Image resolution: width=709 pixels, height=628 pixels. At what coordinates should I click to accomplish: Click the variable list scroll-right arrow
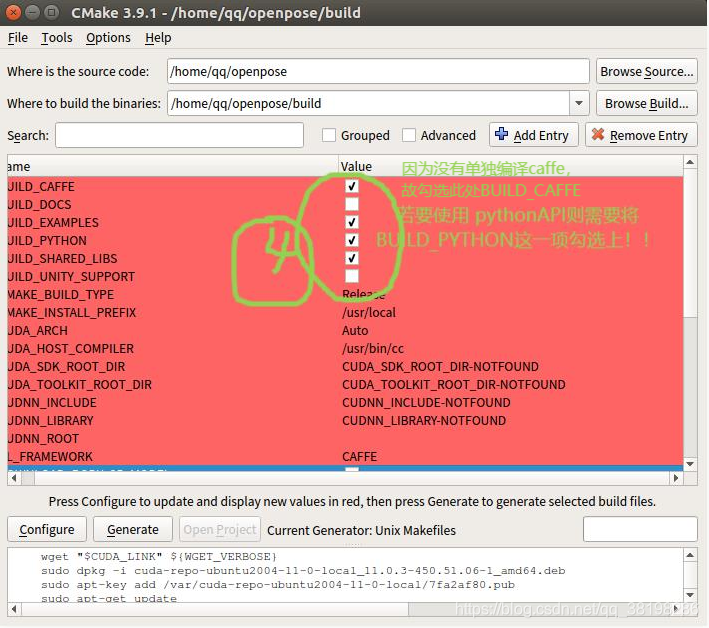(676, 478)
